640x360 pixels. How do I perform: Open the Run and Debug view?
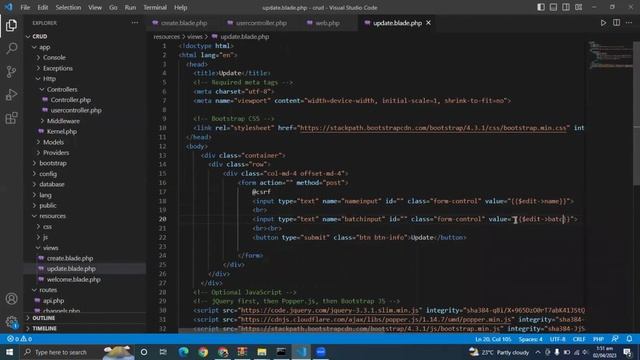(x=11, y=95)
